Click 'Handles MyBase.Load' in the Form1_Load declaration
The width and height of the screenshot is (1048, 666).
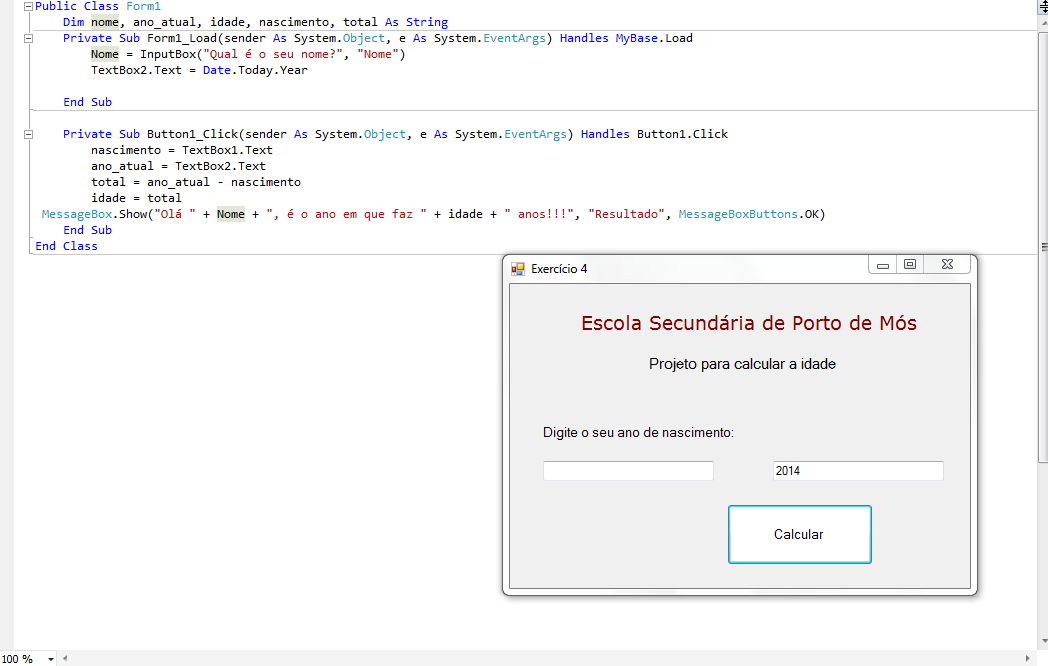tap(626, 39)
